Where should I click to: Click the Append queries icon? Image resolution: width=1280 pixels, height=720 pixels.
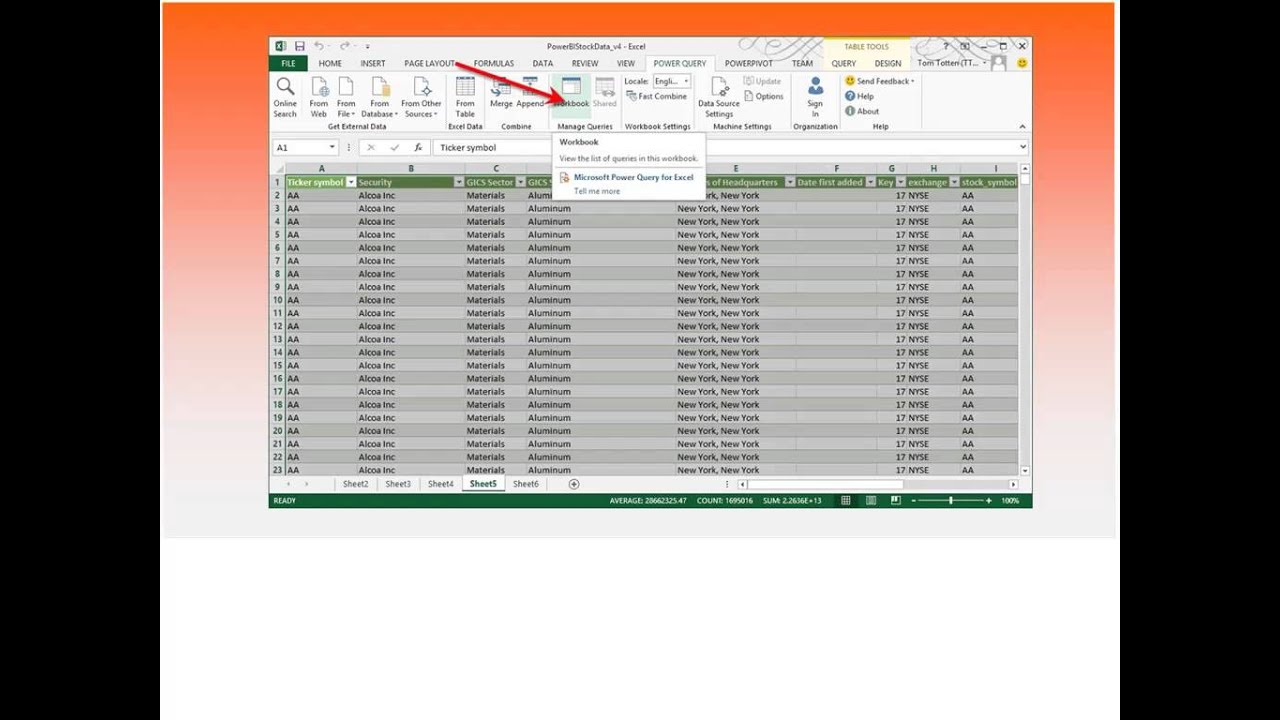click(530, 93)
